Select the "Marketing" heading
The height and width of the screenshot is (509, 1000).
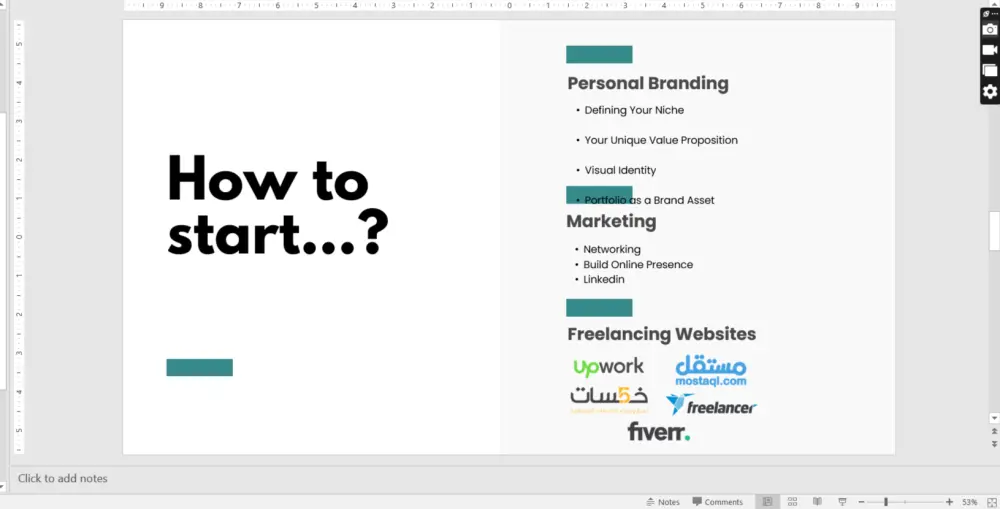611,221
